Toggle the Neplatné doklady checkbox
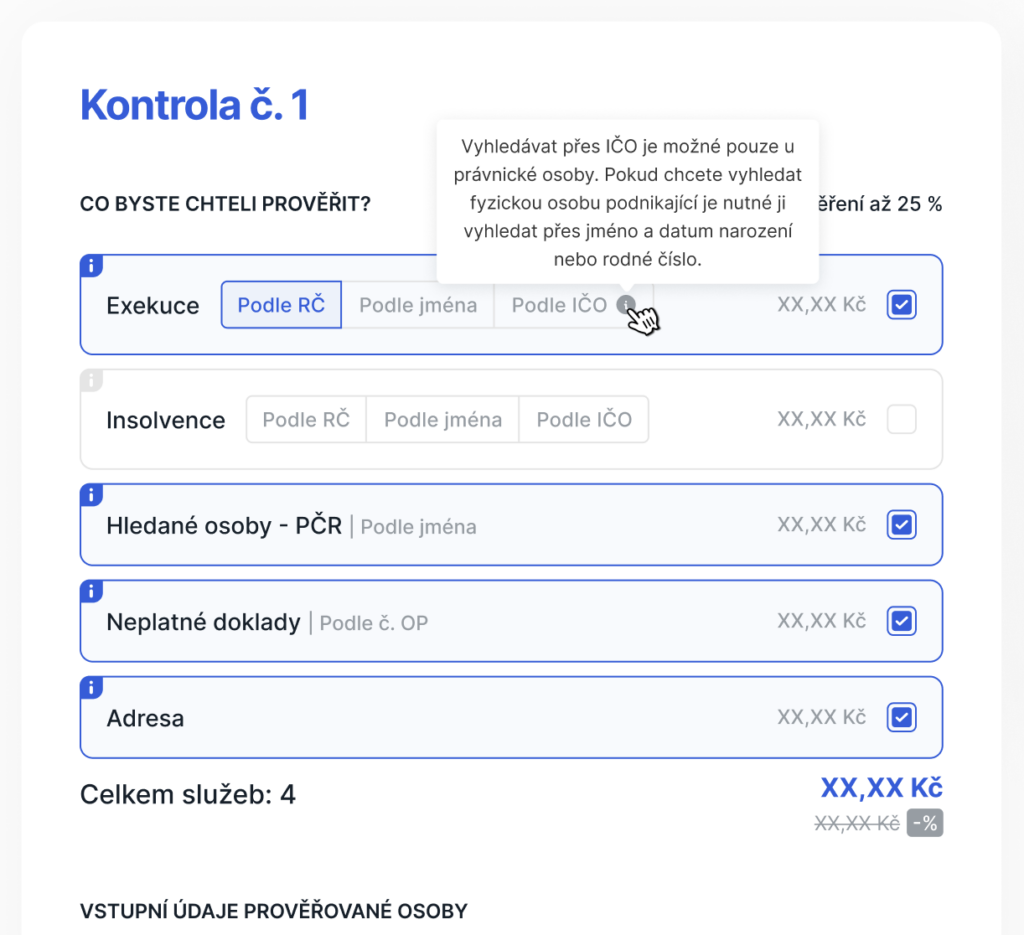This screenshot has height=935, width=1024. pos(901,621)
